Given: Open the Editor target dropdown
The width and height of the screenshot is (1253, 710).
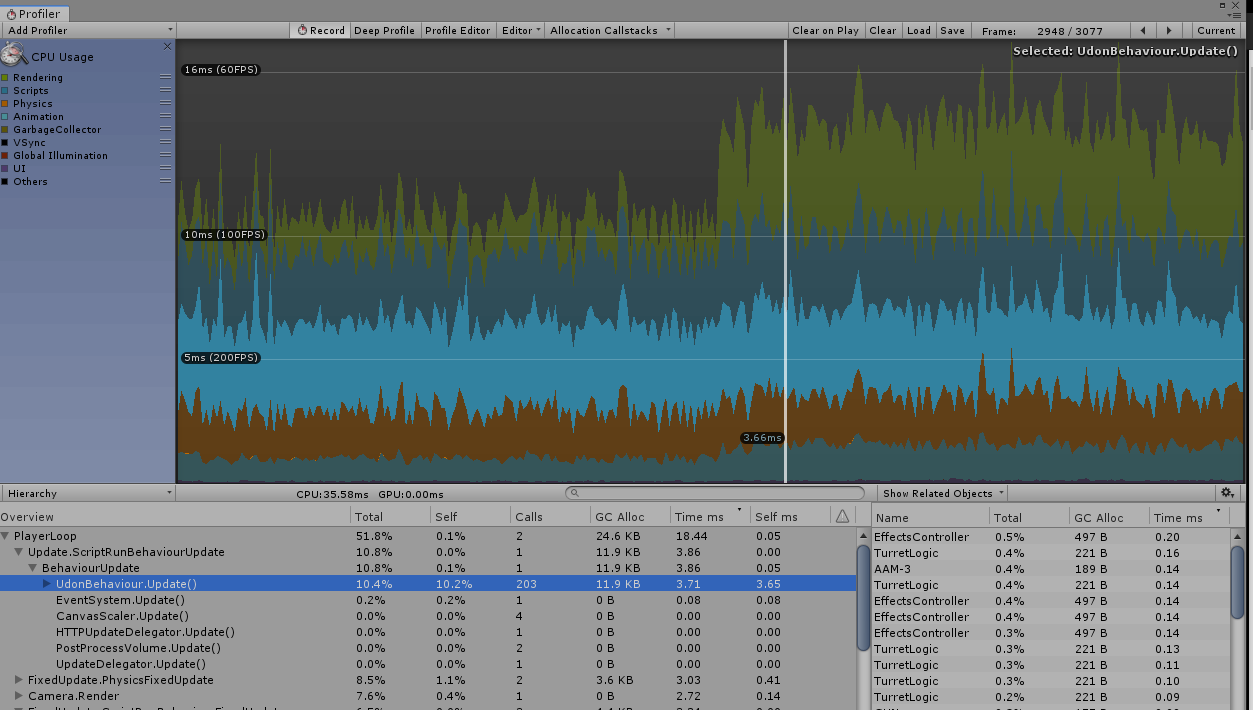Looking at the screenshot, I should pyautogui.click(x=521, y=30).
